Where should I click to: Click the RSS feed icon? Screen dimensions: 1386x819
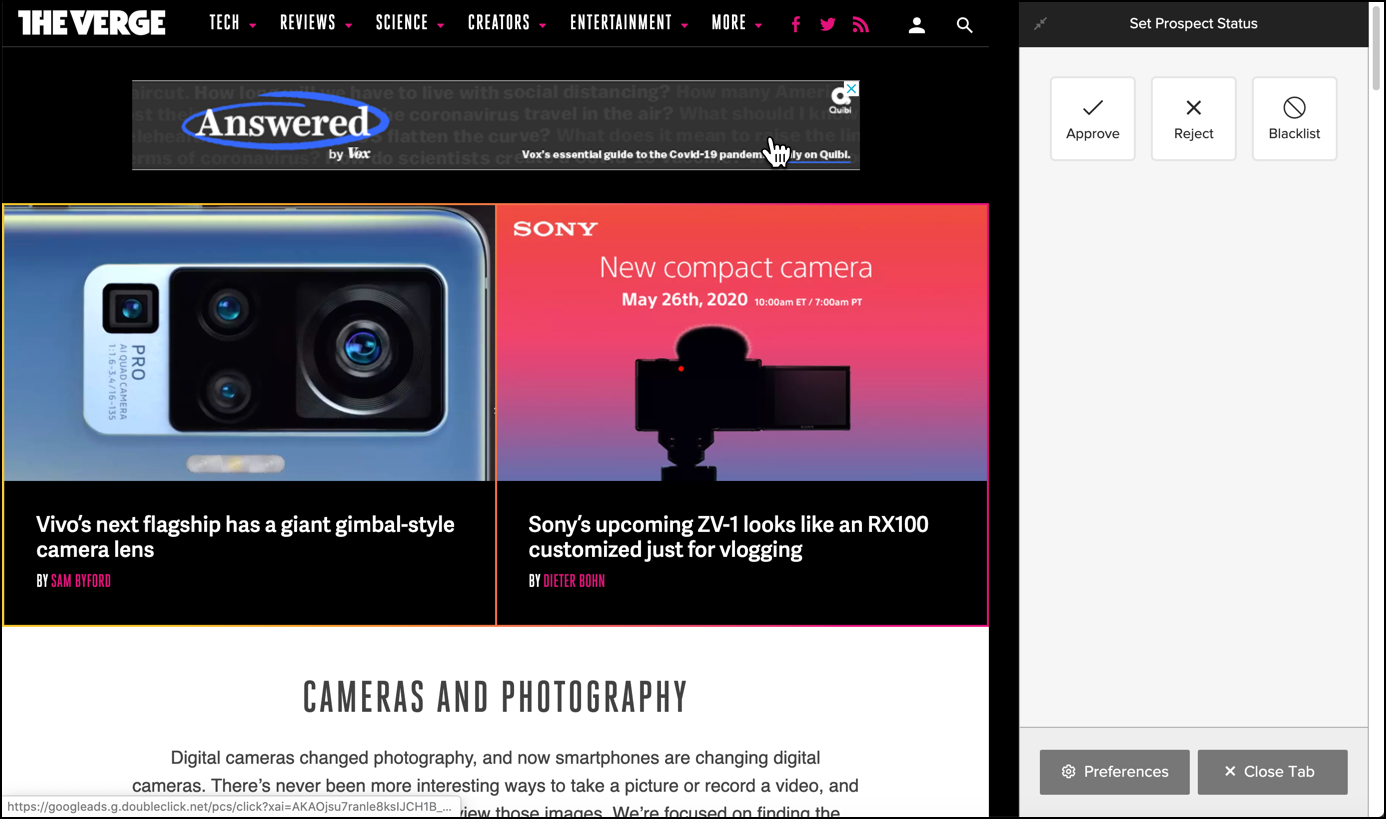pyautogui.click(x=860, y=25)
